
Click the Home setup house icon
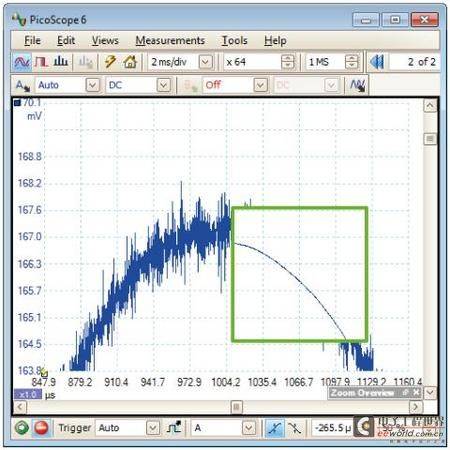[x=130, y=62]
